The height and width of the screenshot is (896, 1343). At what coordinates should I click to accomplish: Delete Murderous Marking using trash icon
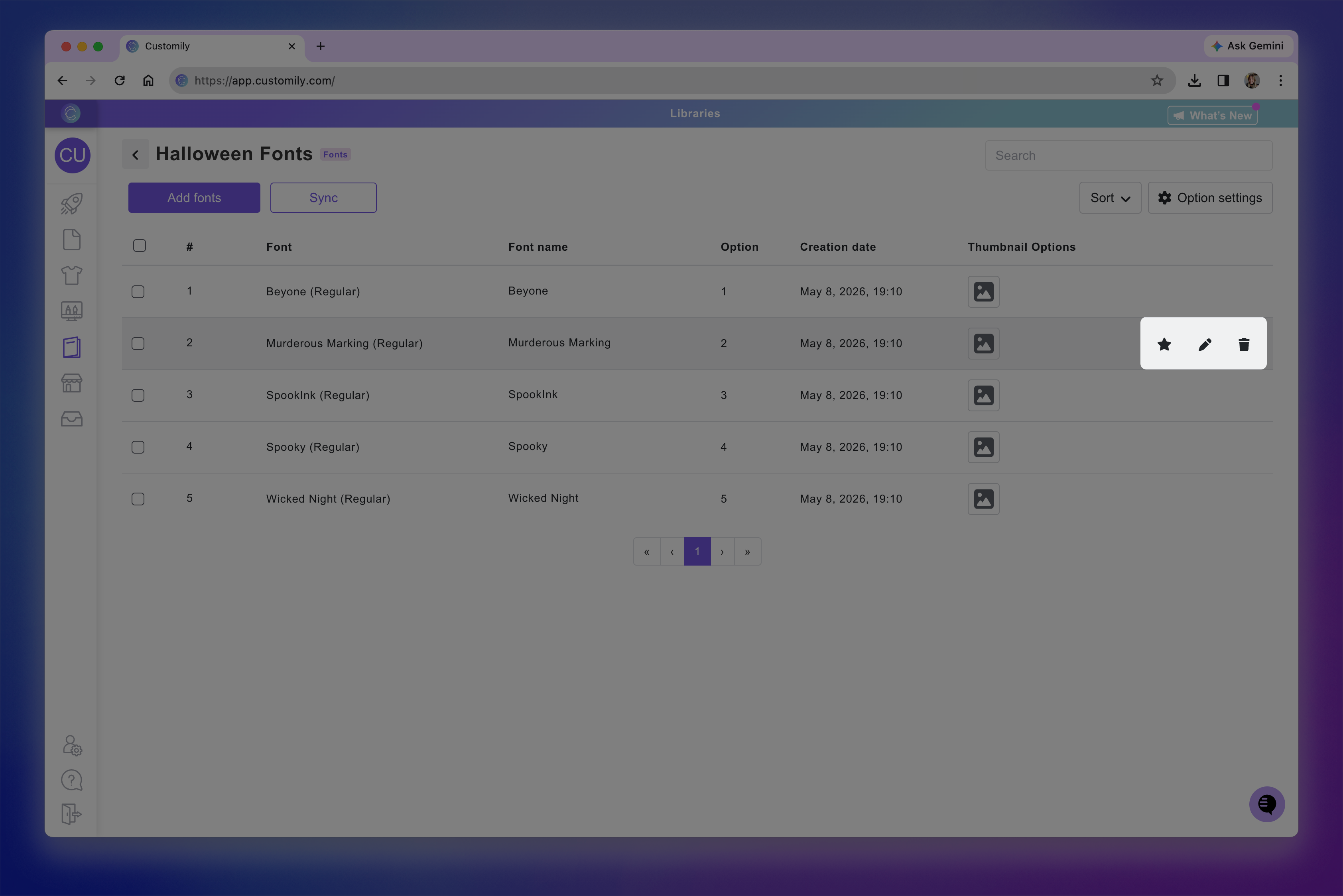(x=1244, y=344)
